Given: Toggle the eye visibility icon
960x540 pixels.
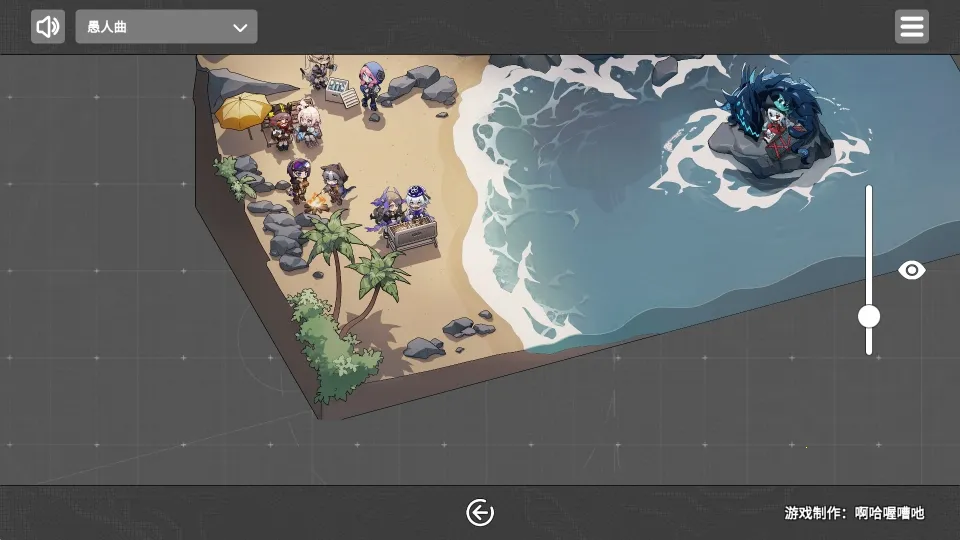Looking at the screenshot, I should 911,270.
